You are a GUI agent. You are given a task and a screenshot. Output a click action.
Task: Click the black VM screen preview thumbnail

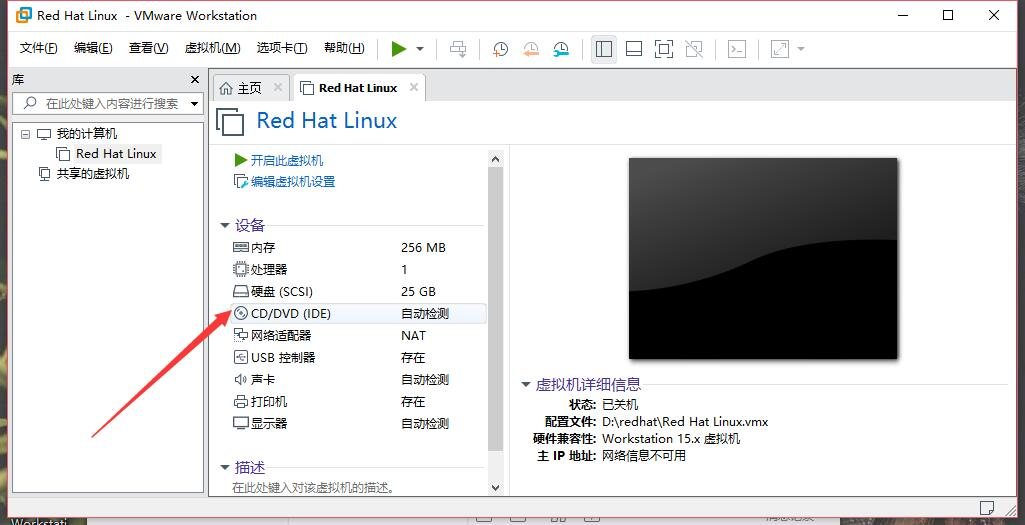763,258
